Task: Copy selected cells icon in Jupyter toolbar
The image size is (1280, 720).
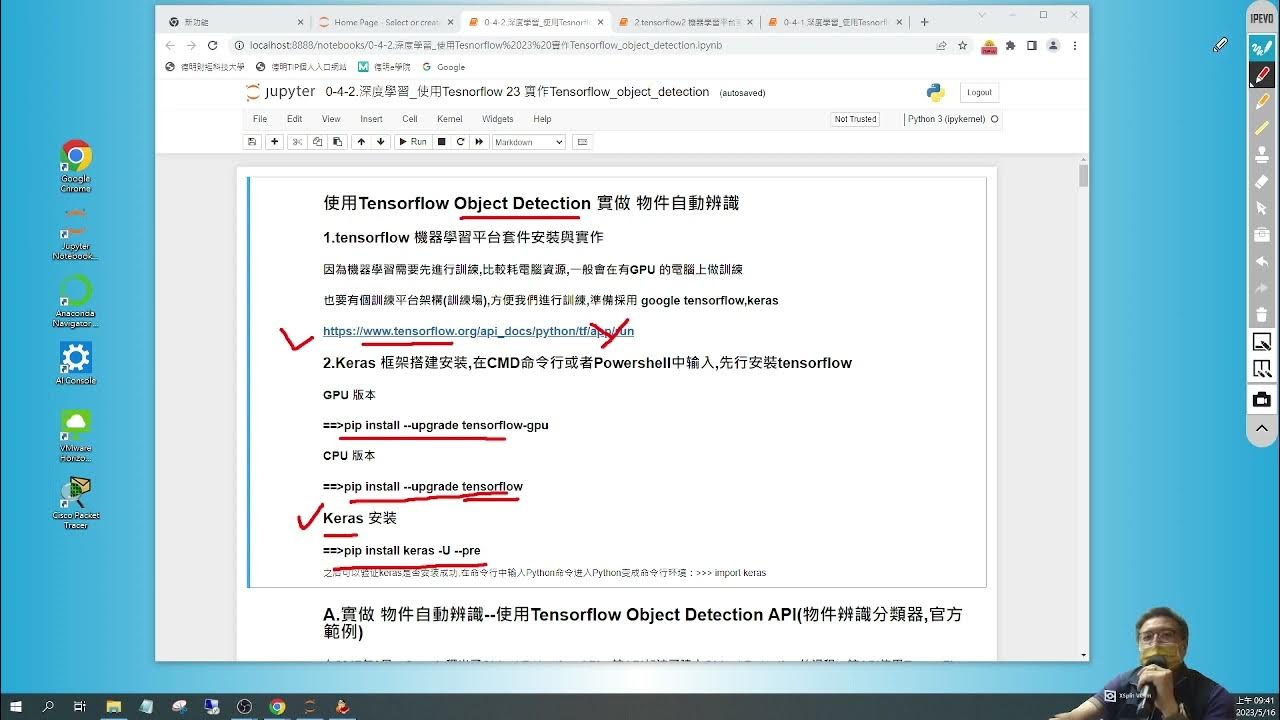Action: 317,142
